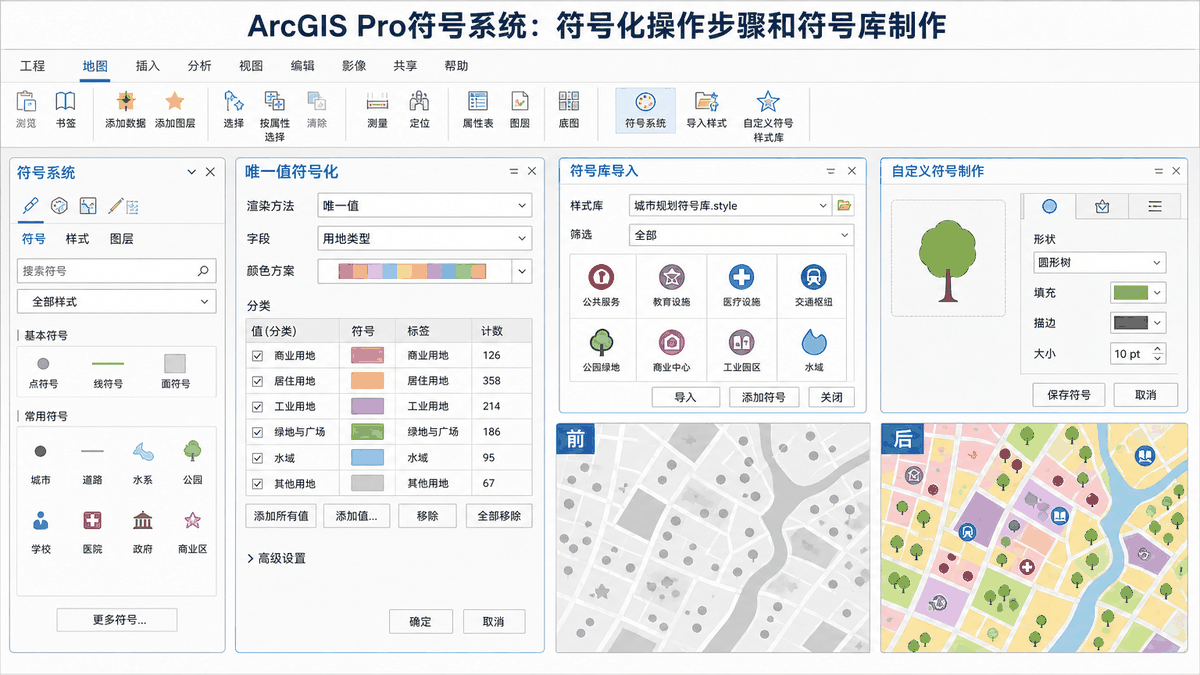Pick the 公园绿地 tree symbol

601,351
